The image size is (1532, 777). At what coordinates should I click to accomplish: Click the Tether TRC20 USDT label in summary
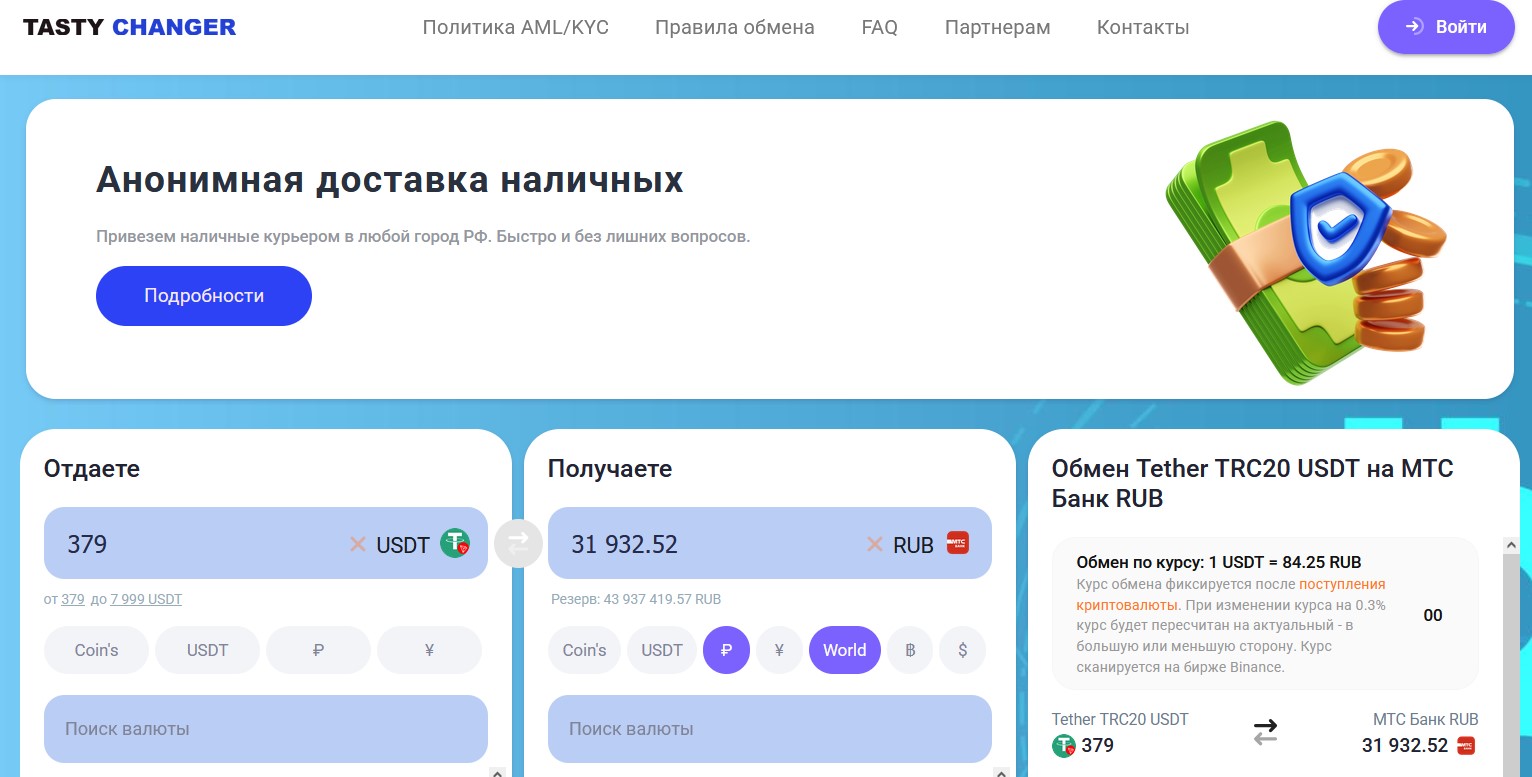1120,719
